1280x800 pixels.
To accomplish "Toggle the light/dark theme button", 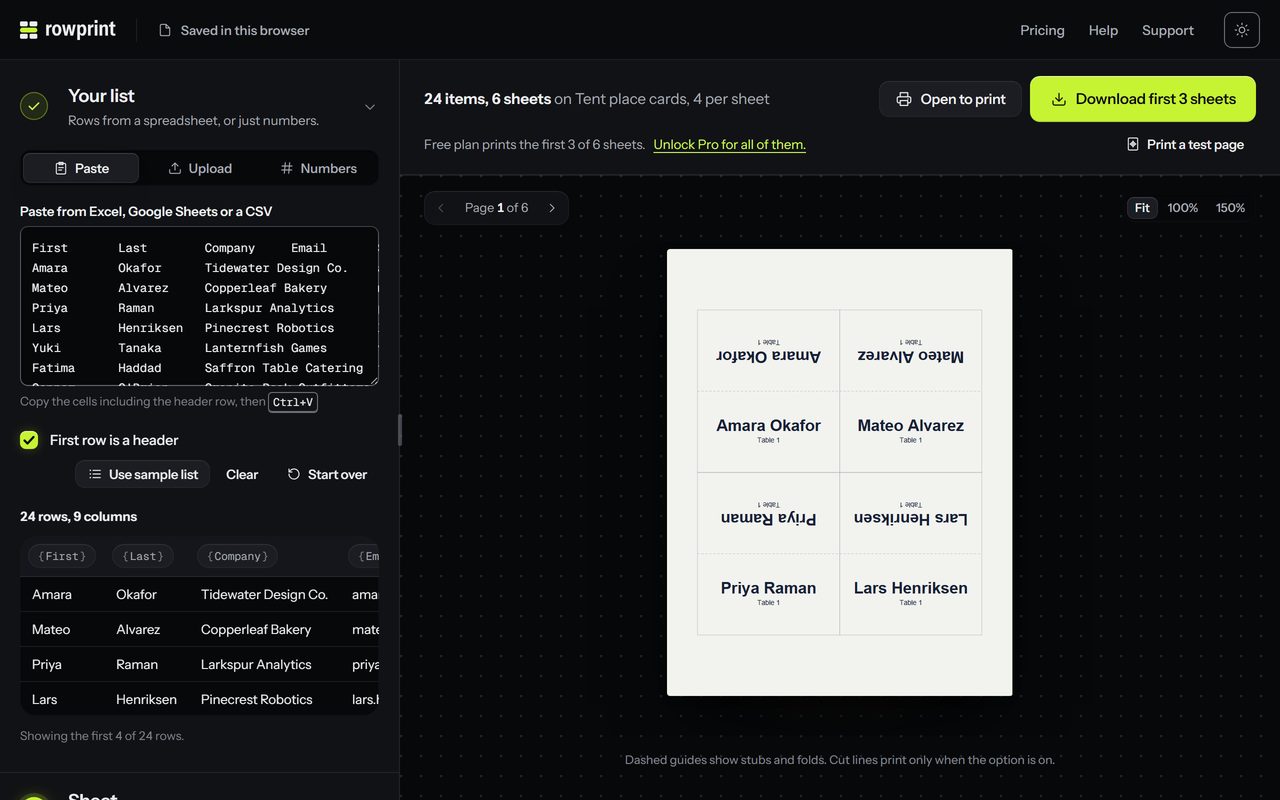I will click(x=1242, y=30).
